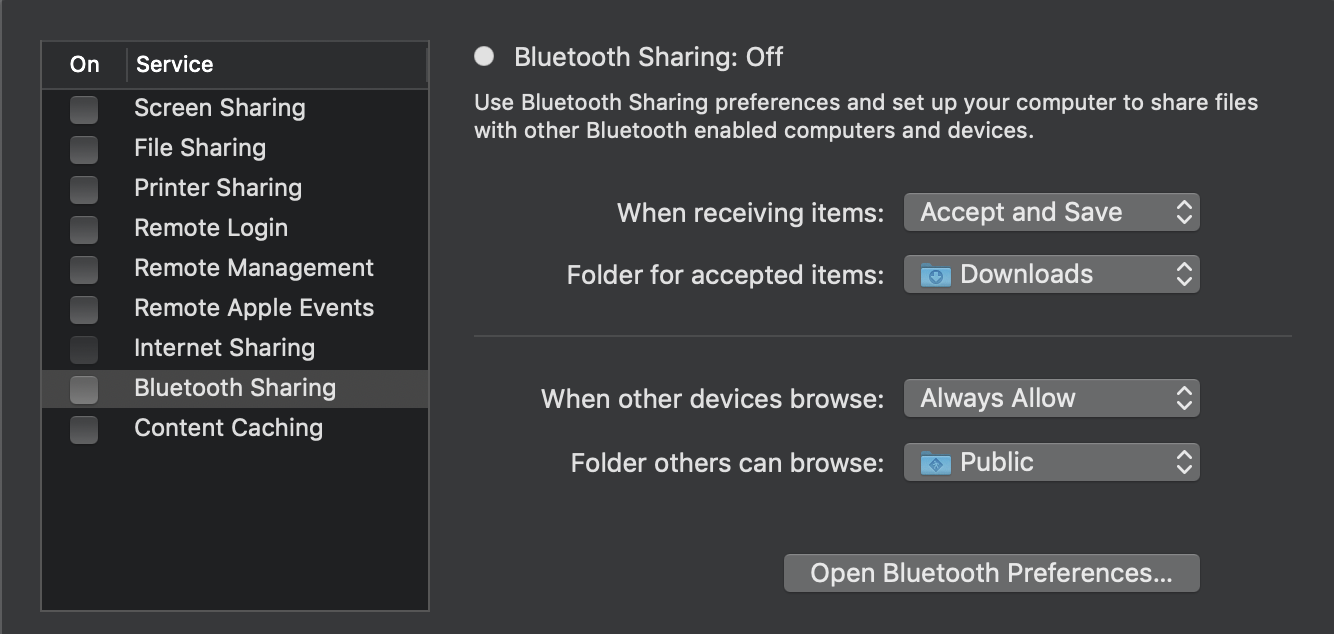Check the Printer Sharing box
The image size is (1334, 634).
[x=84, y=189]
